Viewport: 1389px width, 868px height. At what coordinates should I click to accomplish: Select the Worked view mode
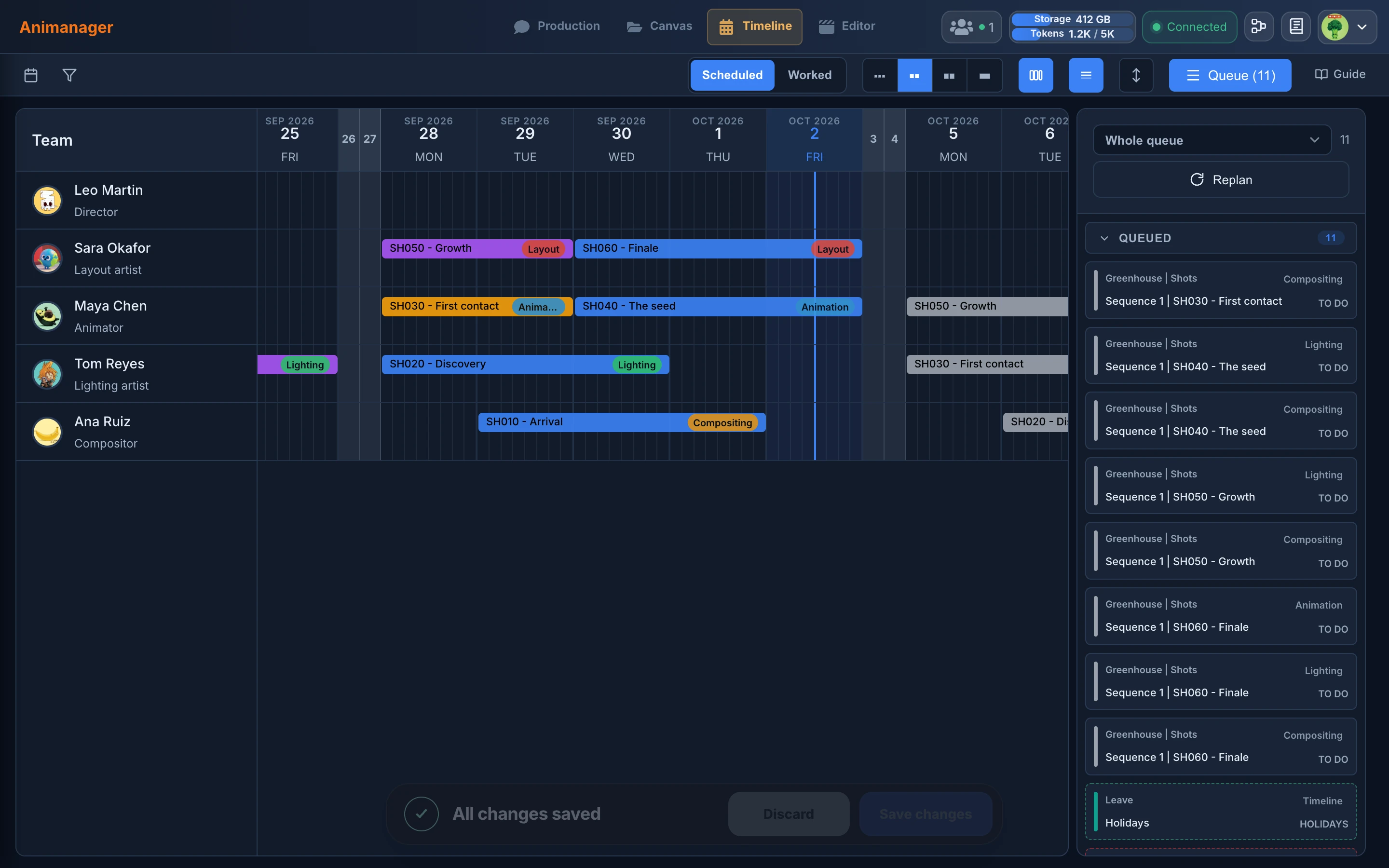tap(809, 75)
